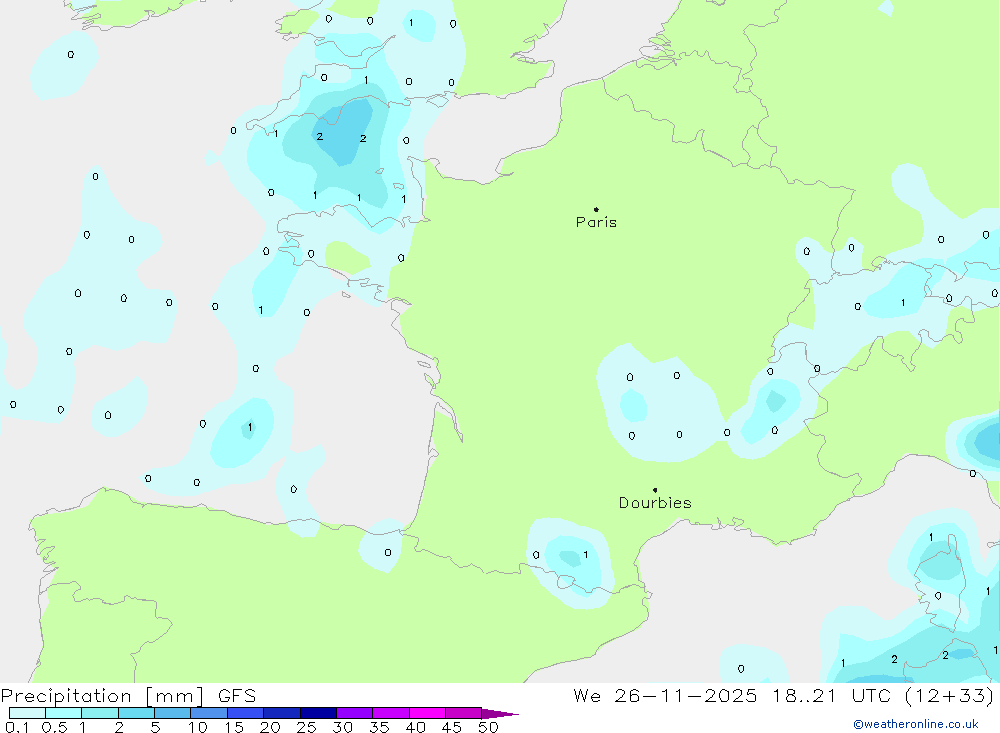Image resolution: width=1000 pixels, height=733 pixels.
Task: Click the legend value 20
Action: pyautogui.click(x=270, y=727)
